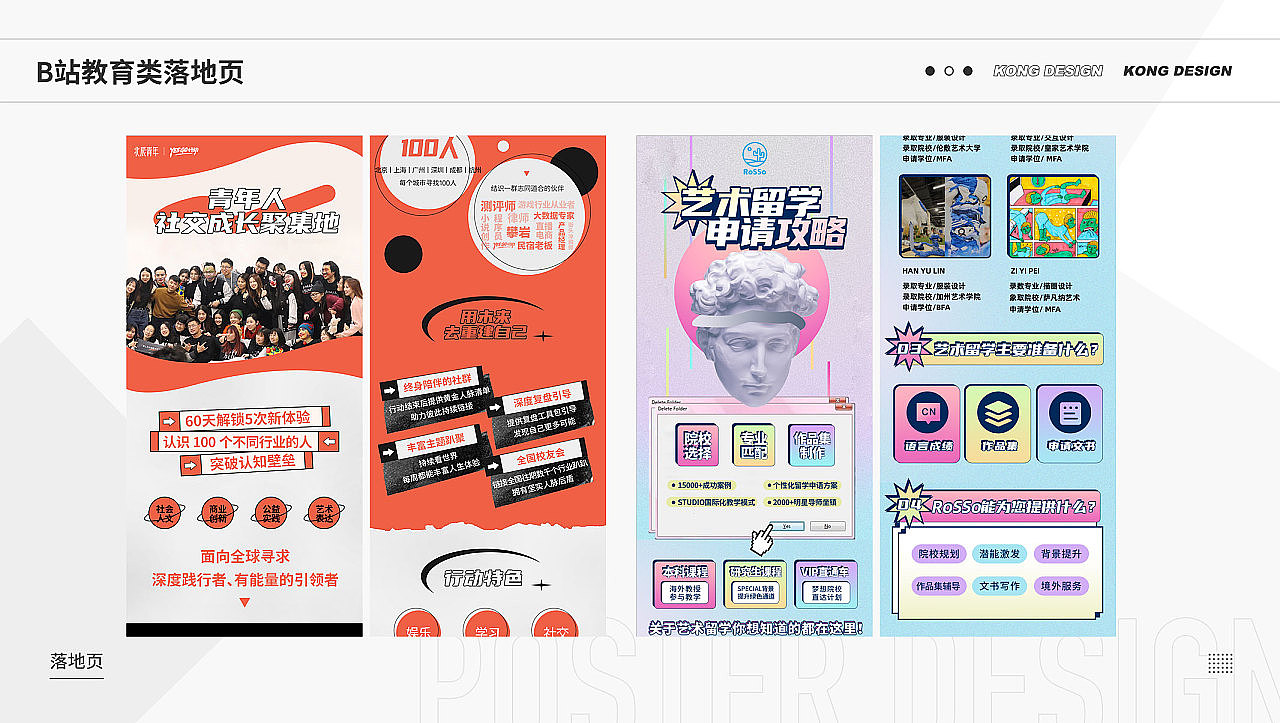The width and height of the screenshot is (1280, 723).
Task: Click the 15000+成功案例 bullet
Action: click(x=702, y=485)
